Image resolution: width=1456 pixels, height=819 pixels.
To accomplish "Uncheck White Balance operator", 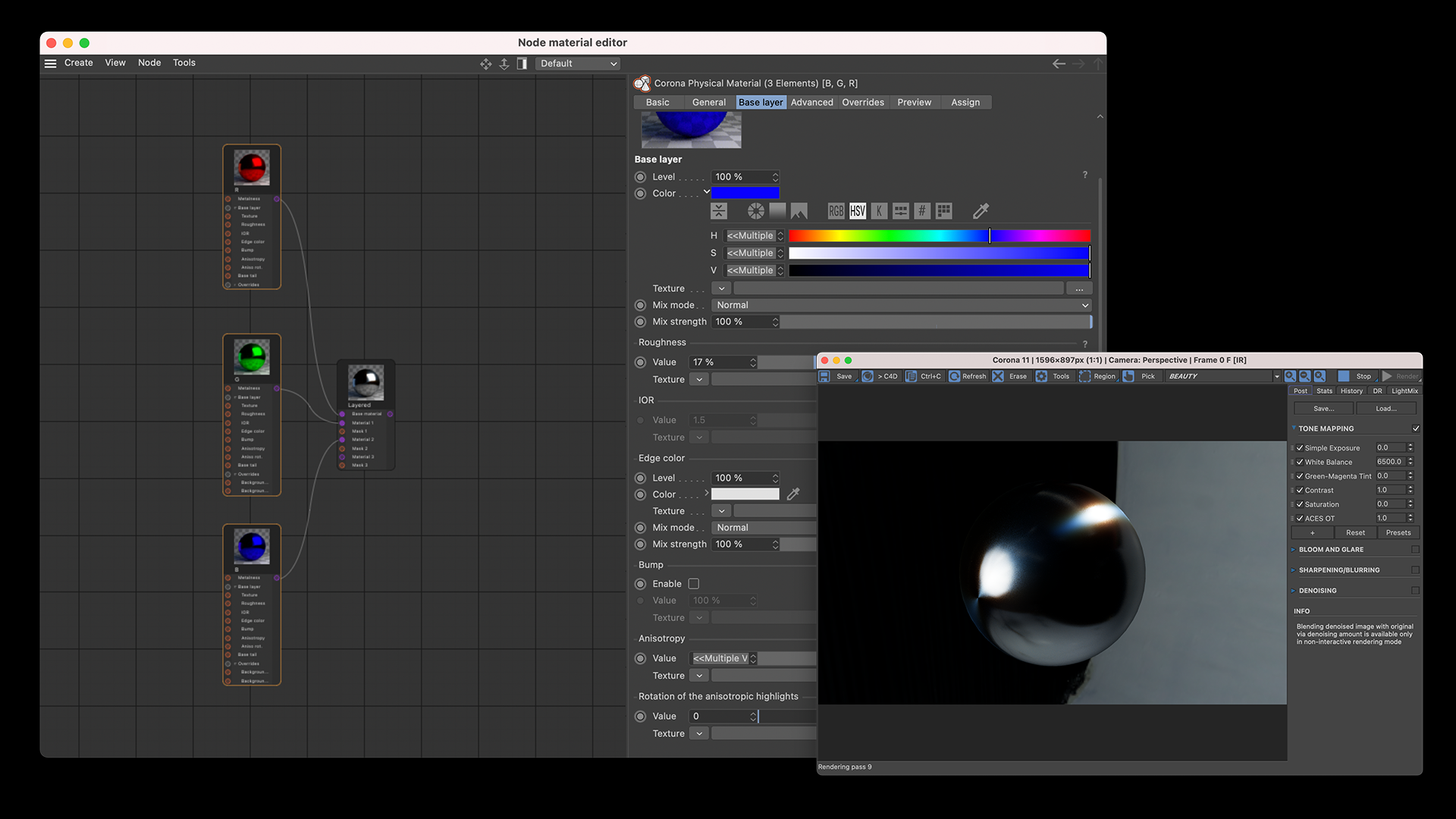I will pos(1300,462).
